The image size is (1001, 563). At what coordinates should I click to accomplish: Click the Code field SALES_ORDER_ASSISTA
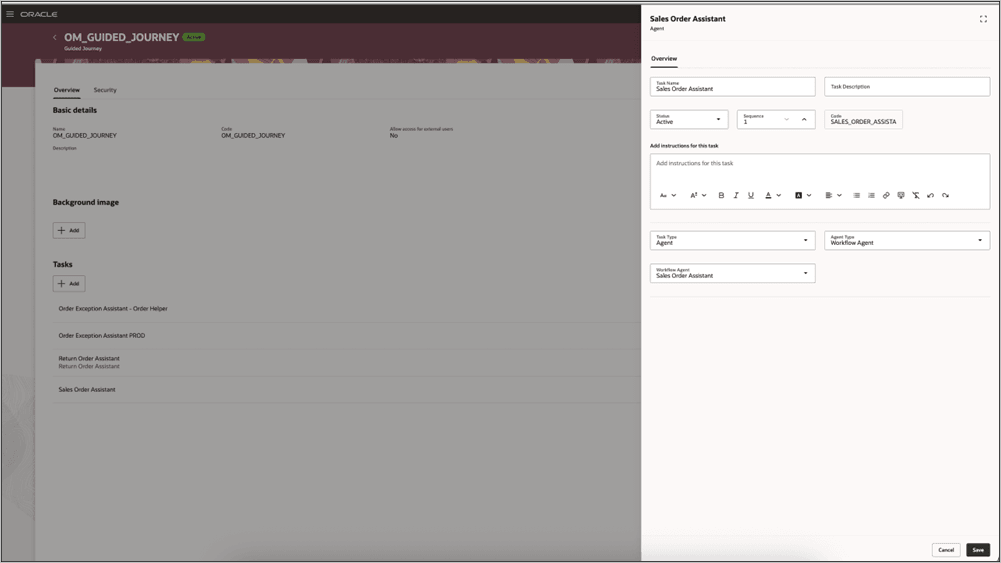click(x=863, y=119)
